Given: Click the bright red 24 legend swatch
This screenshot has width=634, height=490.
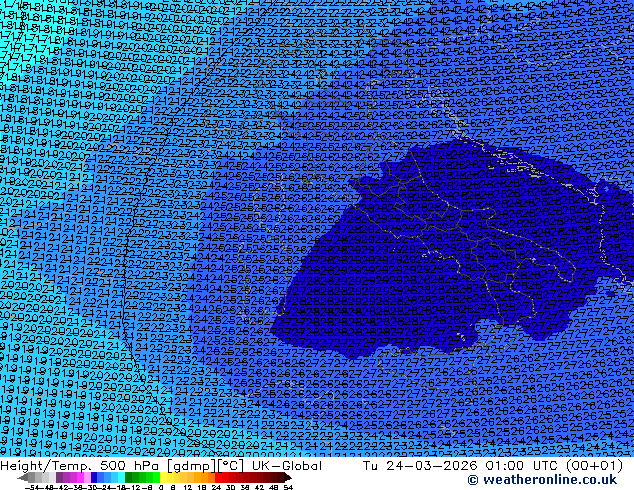Looking at the screenshot, I should click(x=218, y=477).
